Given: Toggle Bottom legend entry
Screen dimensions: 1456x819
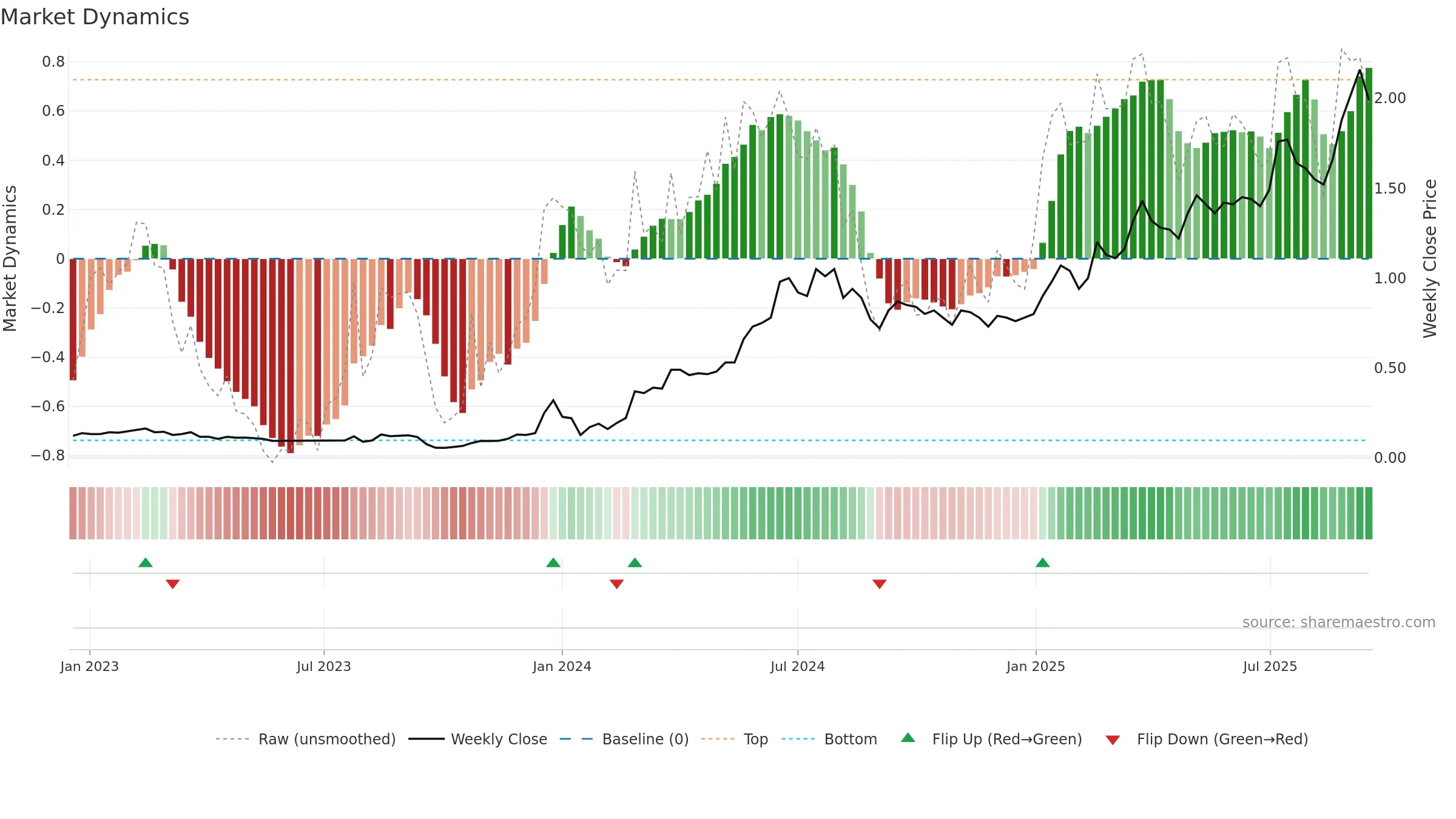Looking at the screenshot, I should [829, 739].
